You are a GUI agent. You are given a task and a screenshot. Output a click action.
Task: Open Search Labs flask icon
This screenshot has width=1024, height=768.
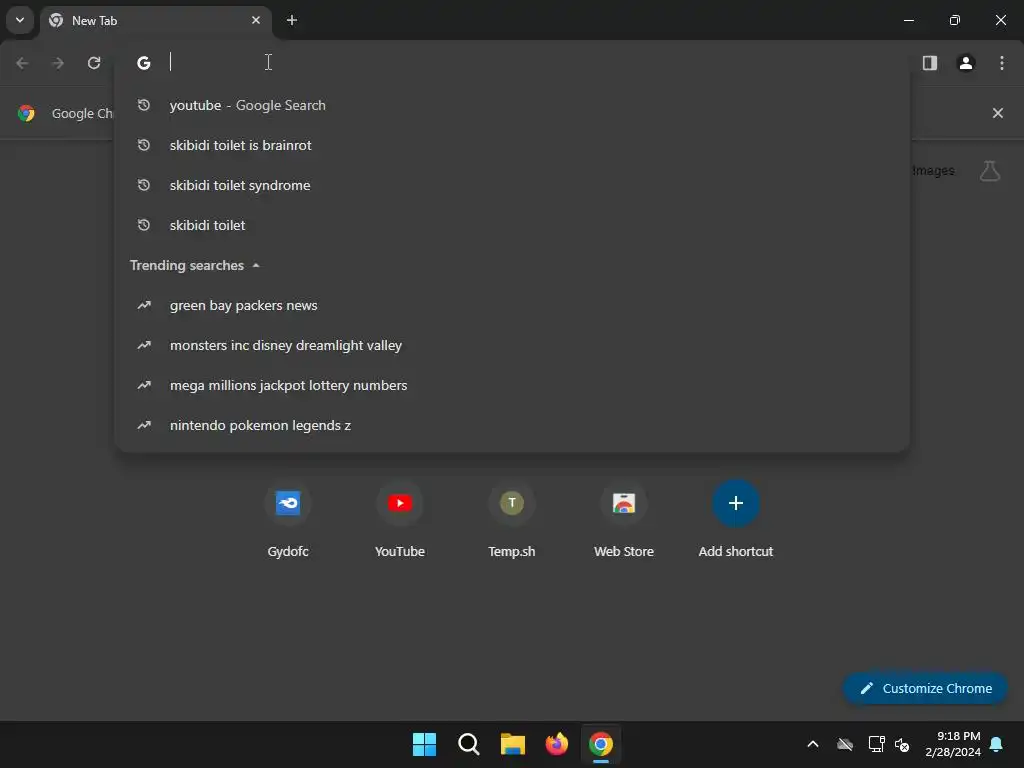coord(990,171)
